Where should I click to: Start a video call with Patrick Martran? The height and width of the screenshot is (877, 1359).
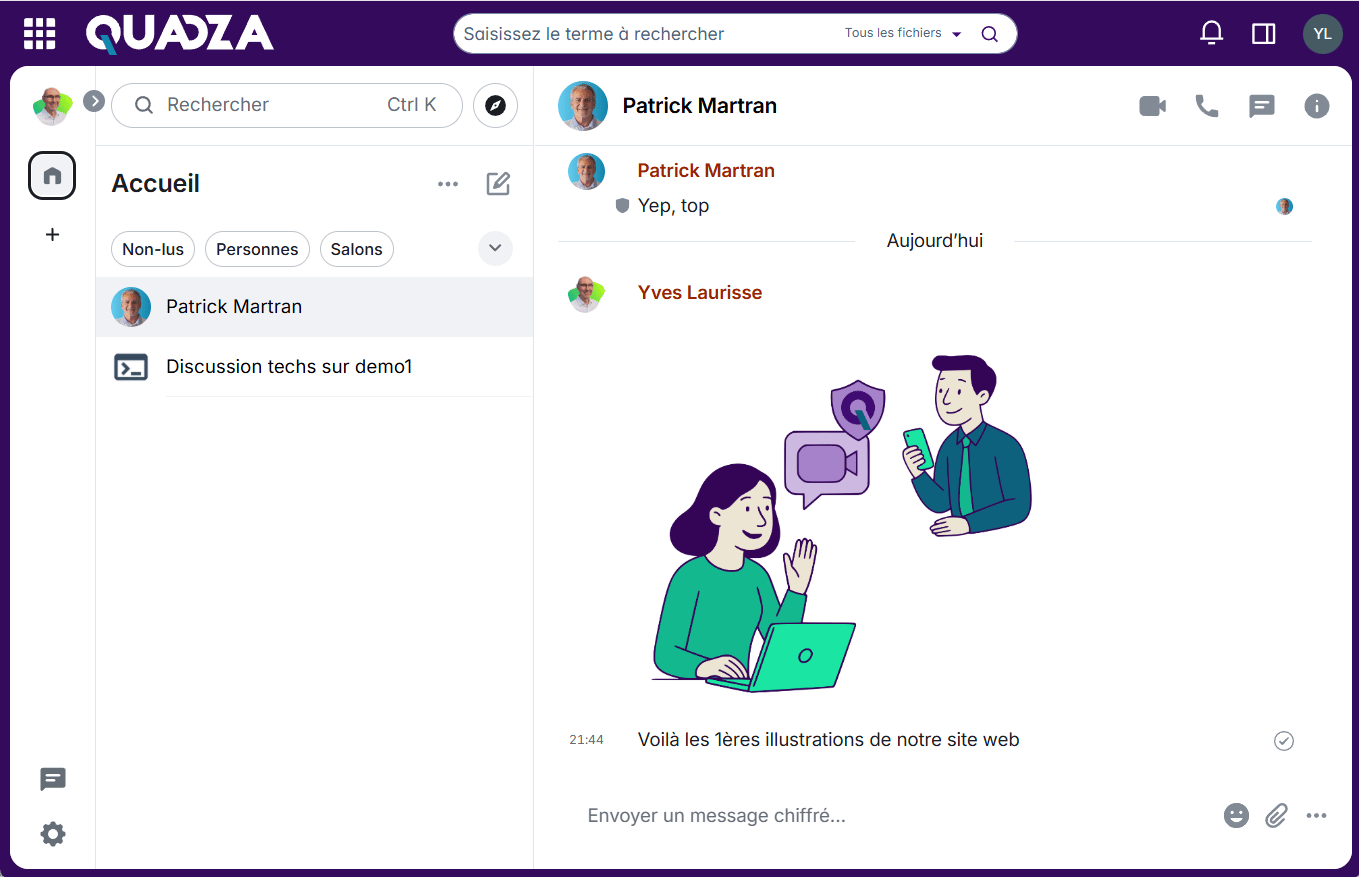point(1152,106)
